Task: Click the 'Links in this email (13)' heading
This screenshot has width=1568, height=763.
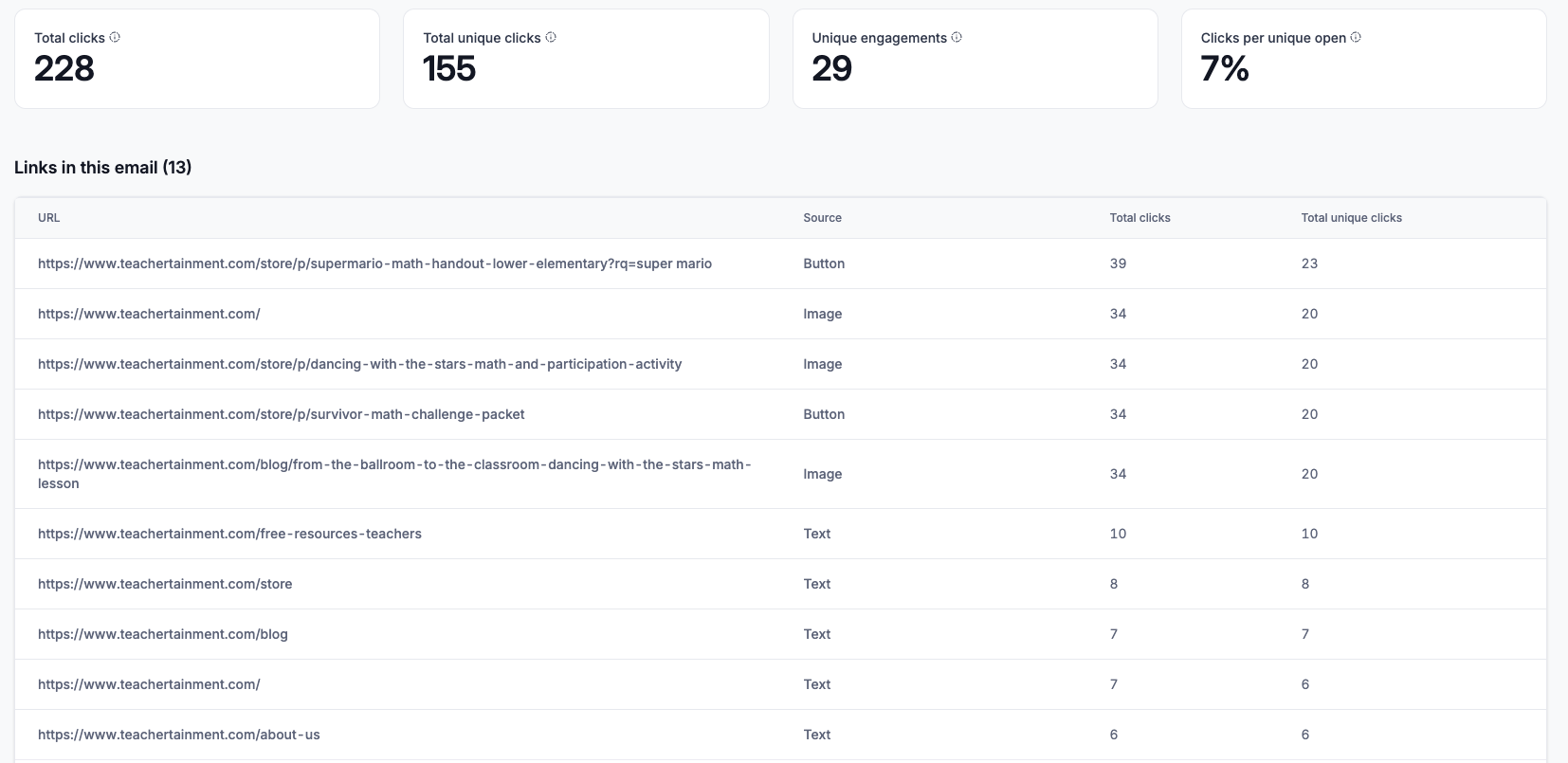Action: click(x=103, y=168)
